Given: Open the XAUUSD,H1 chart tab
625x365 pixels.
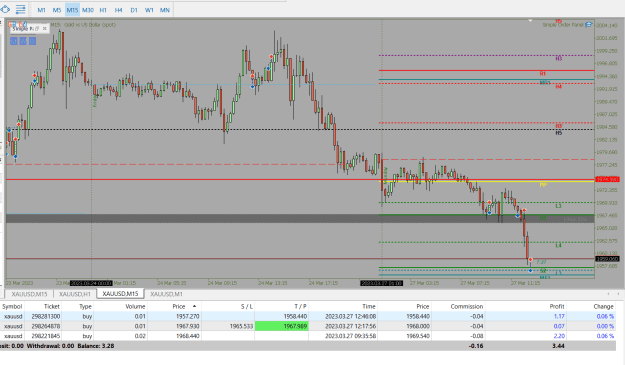Looking at the screenshot, I should 75,294.
